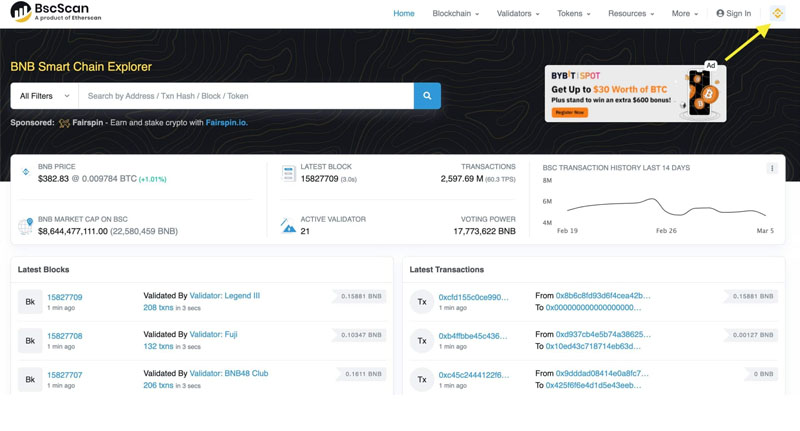Screen dimensions: 800x431
Task: Open To address 0x425f6f6e4d1d5e43eeb…
Action: click(594, 385)
